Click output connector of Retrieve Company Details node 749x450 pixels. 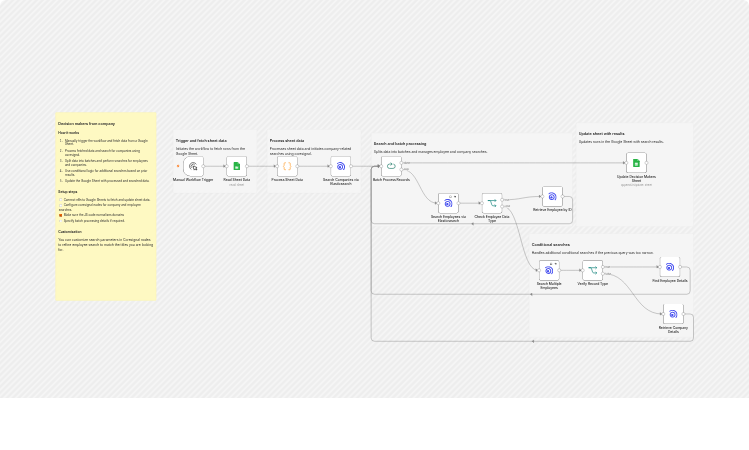684,314
